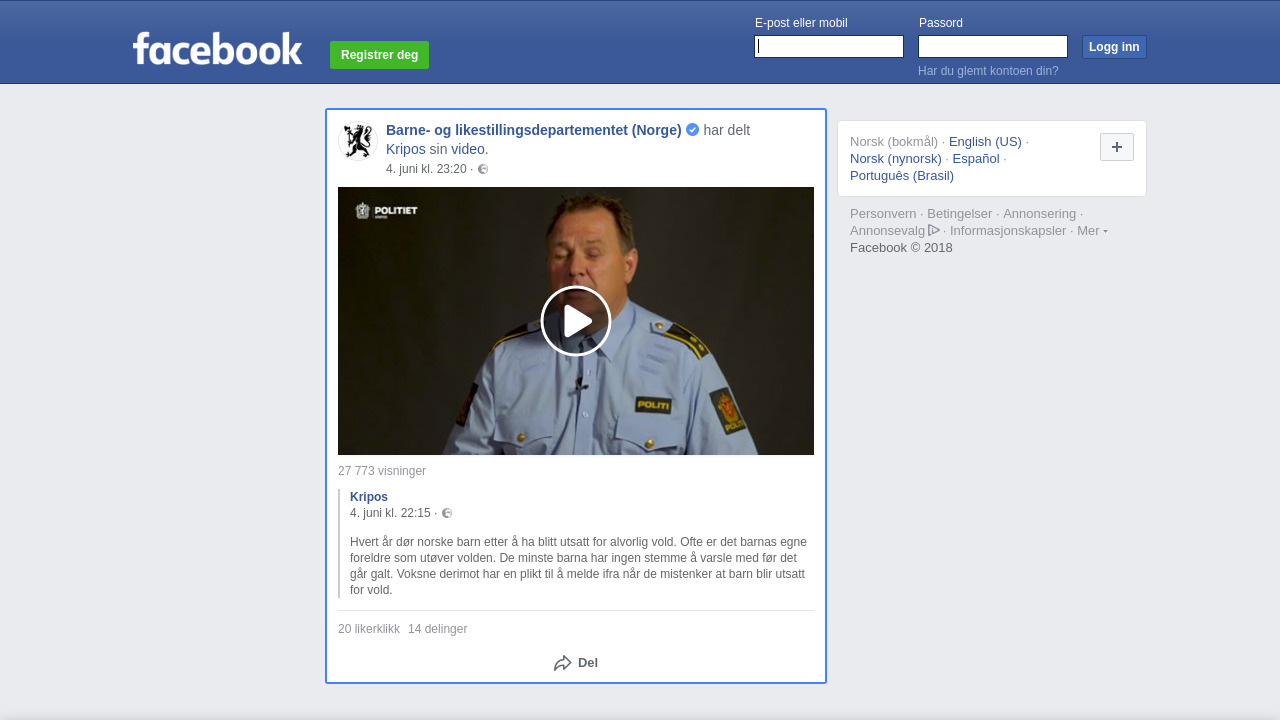Click the verified badge beside the department name

point(692,130)
